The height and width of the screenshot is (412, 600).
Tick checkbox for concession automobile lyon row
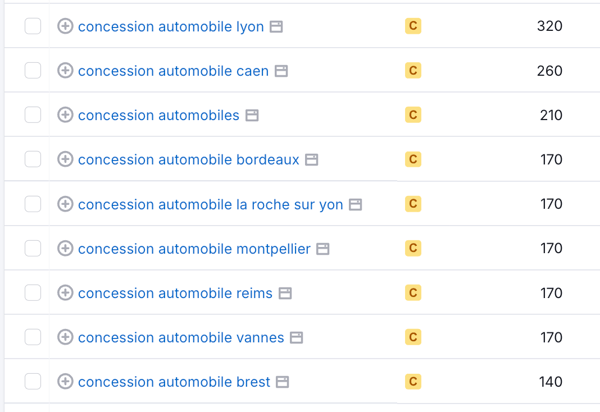pos(33,26)
